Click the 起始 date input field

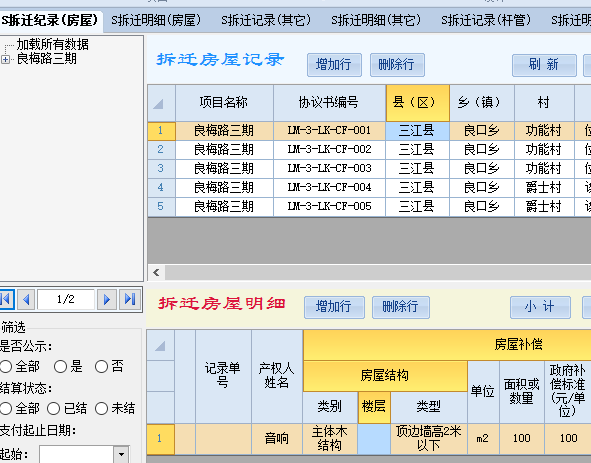click(77, 454)
